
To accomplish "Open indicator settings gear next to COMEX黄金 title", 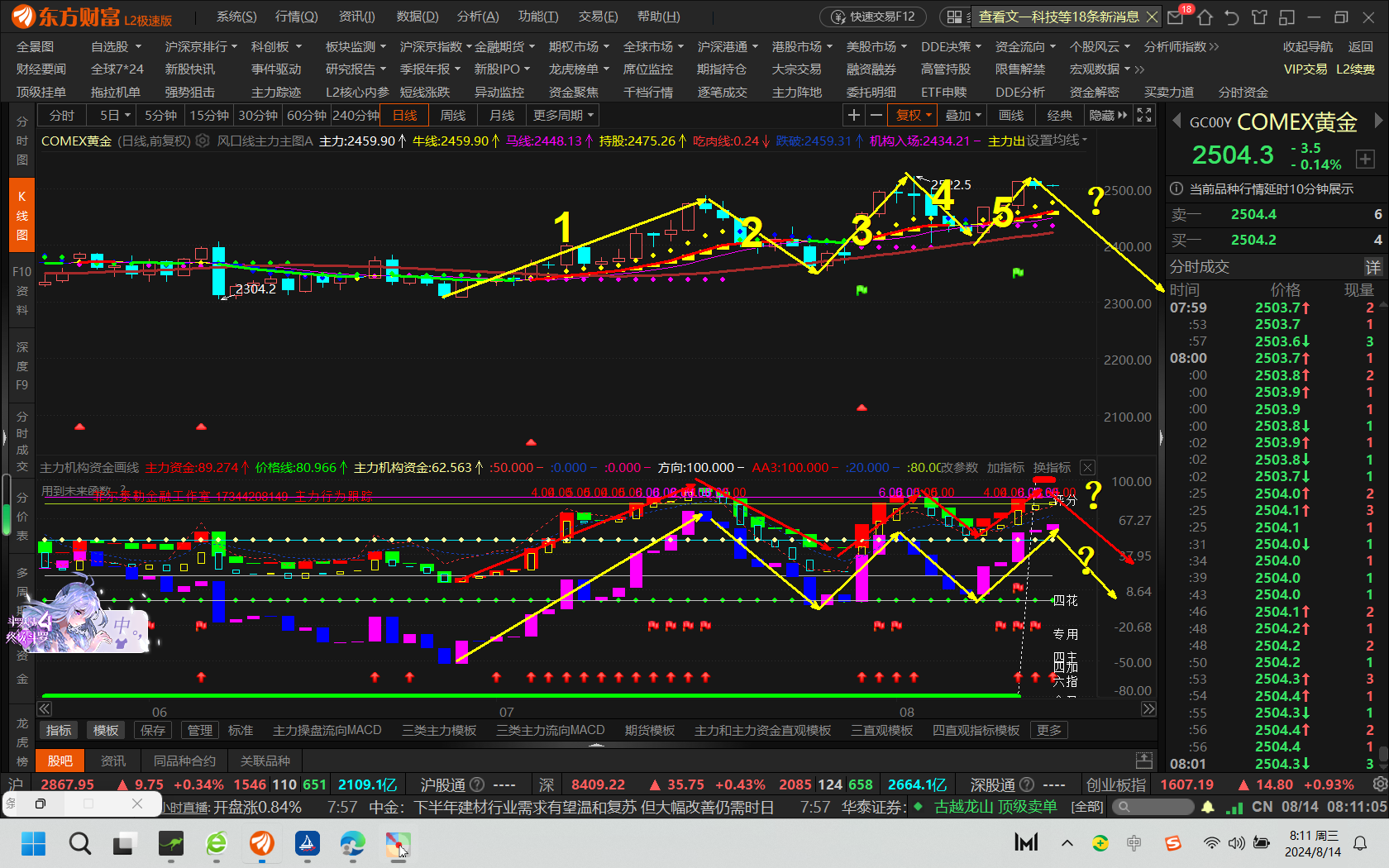I will (x=203, y=141).
